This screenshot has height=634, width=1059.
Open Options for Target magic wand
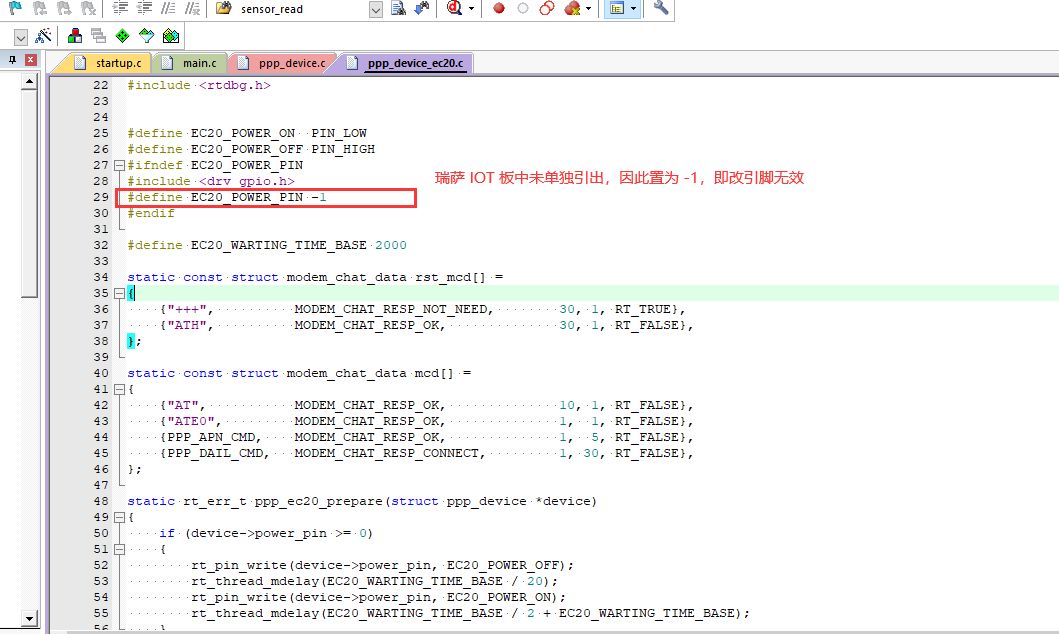[x=44, y=36]
